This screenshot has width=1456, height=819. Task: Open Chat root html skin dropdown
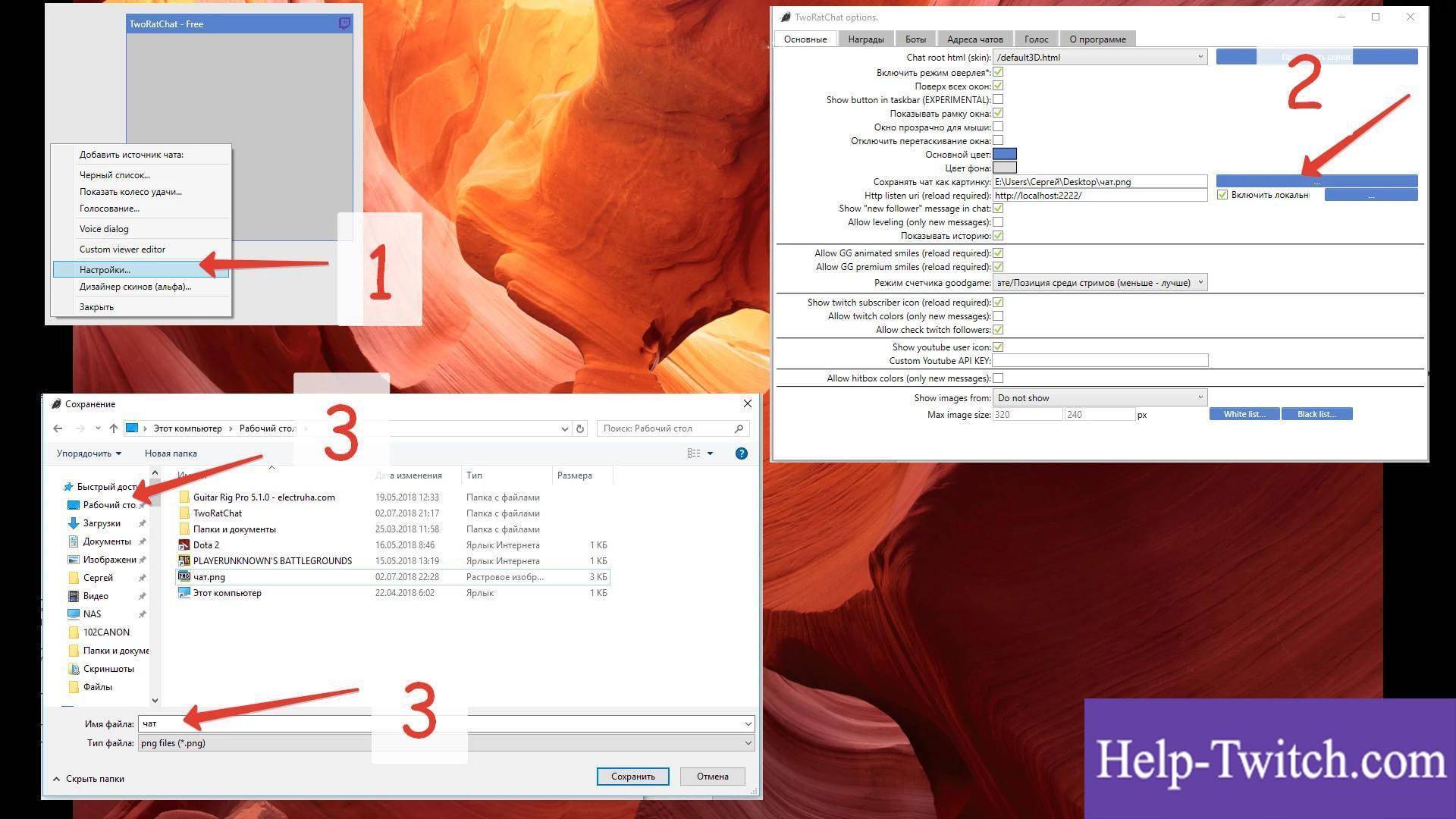pyautogui.click(x=1100, y=57)
